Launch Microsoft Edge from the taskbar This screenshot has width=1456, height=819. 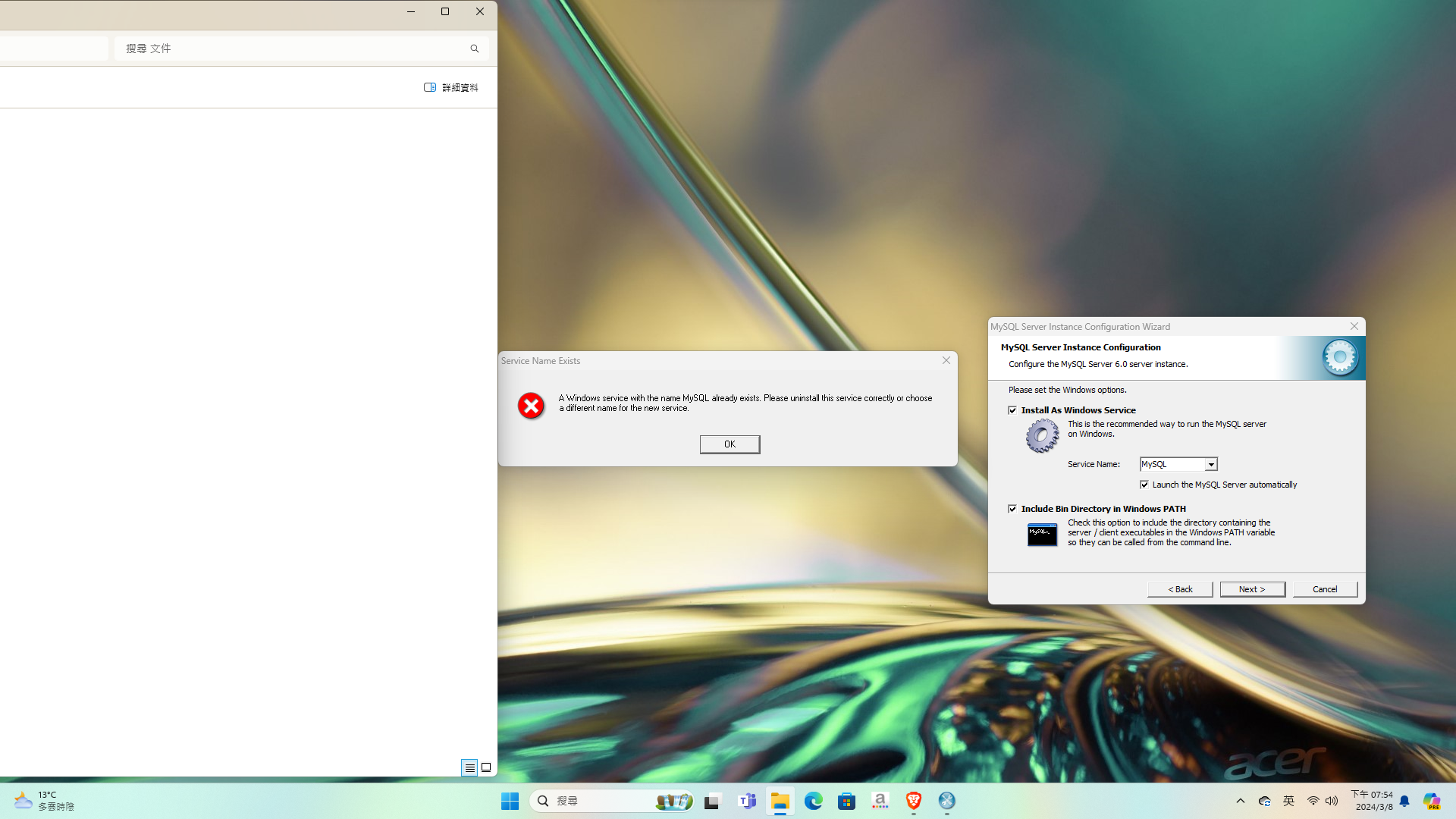[814, 801]
